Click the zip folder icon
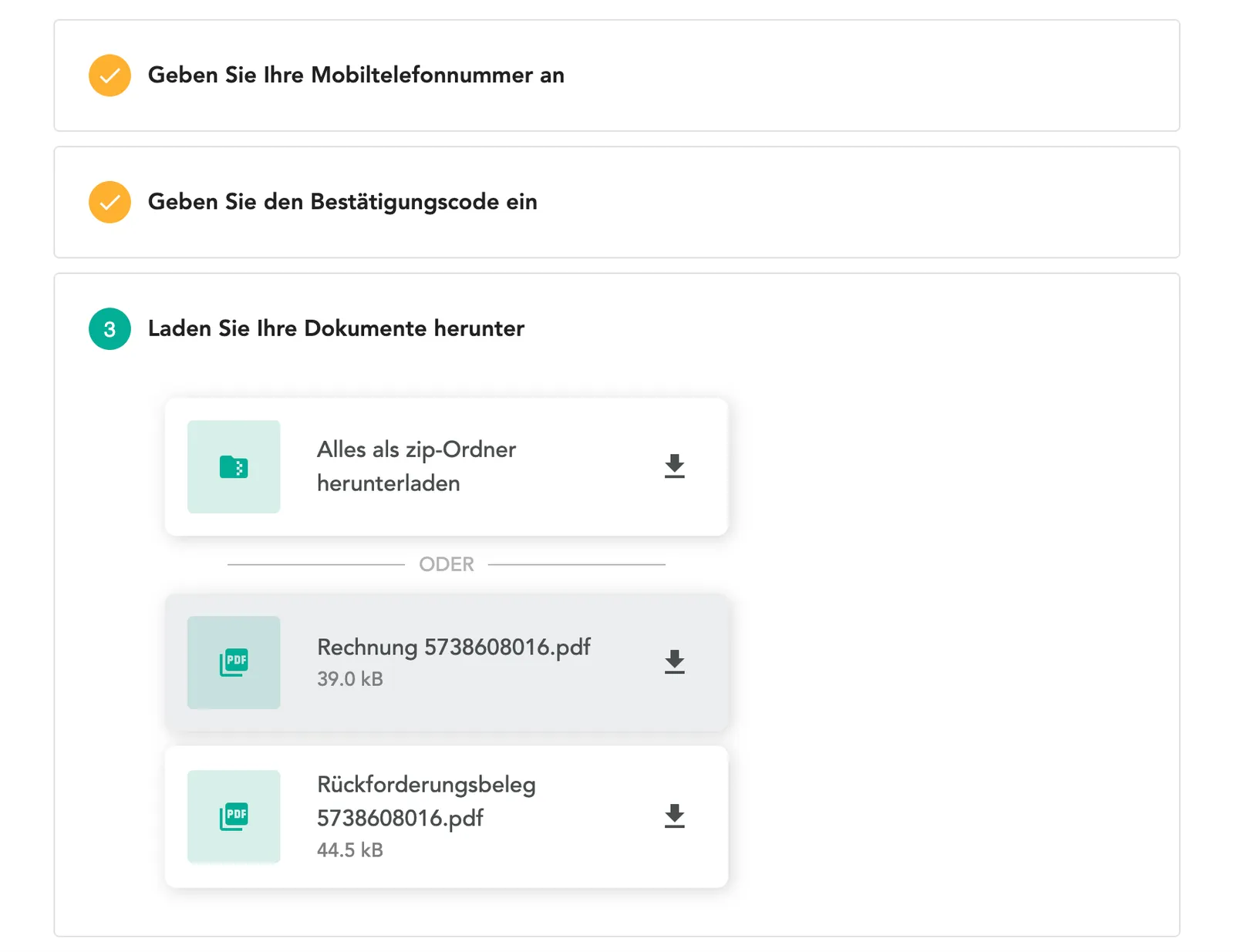This screenshot has height=952, width=1234. (234, 466)
